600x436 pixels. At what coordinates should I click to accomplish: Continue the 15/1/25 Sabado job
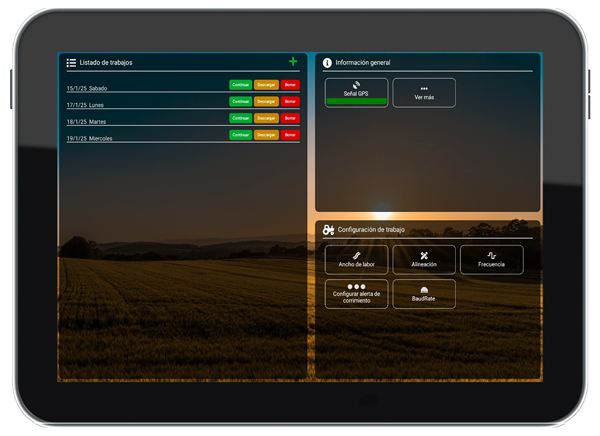(240, 85)
